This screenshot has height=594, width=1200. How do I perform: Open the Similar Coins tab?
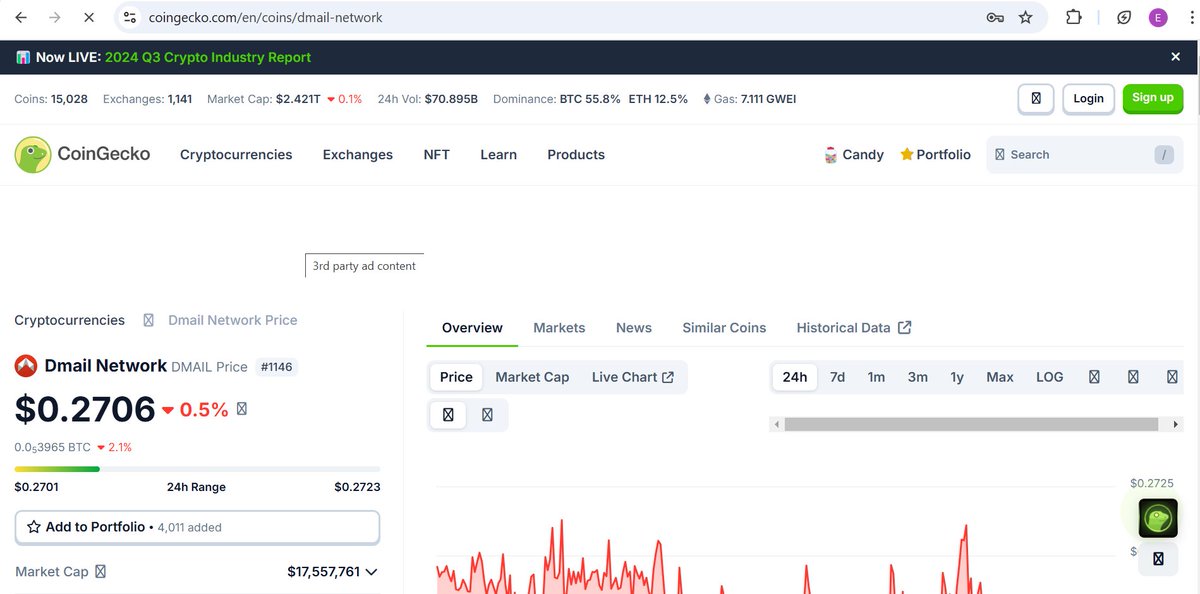[724, 328]
